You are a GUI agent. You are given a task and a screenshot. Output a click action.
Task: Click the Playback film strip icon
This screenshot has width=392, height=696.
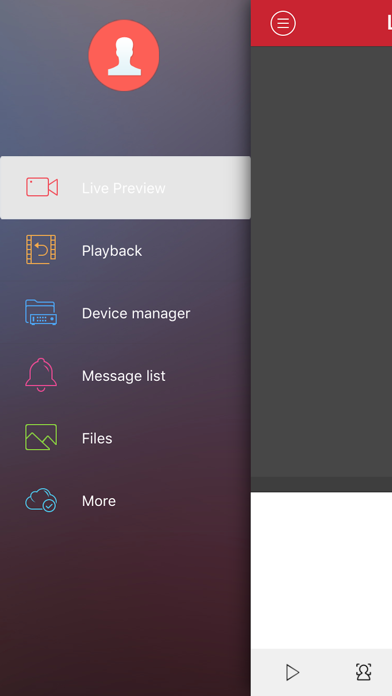click(41, 249)
